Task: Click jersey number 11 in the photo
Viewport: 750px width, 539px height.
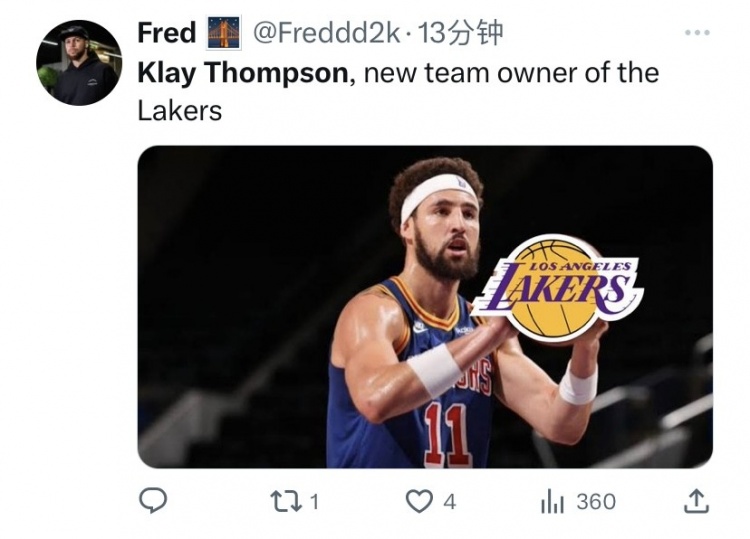Action: [x=446, y=437]
